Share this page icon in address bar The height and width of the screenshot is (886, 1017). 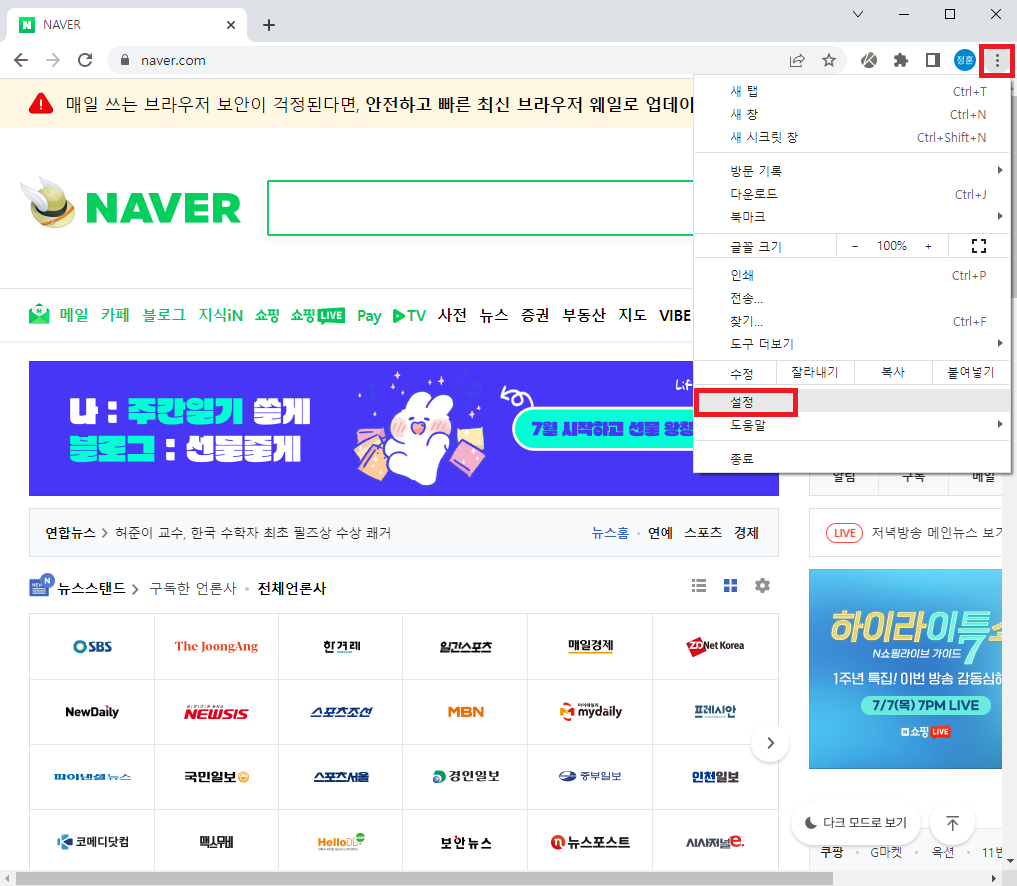pyautogui.click(x=797, y=60)
